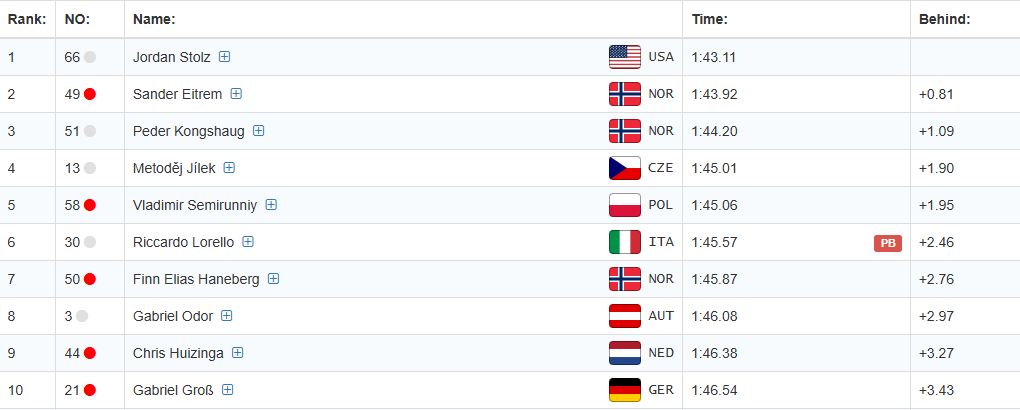
Task: Click the PB badge in Lorello's row
Action: tap(887, 243)
